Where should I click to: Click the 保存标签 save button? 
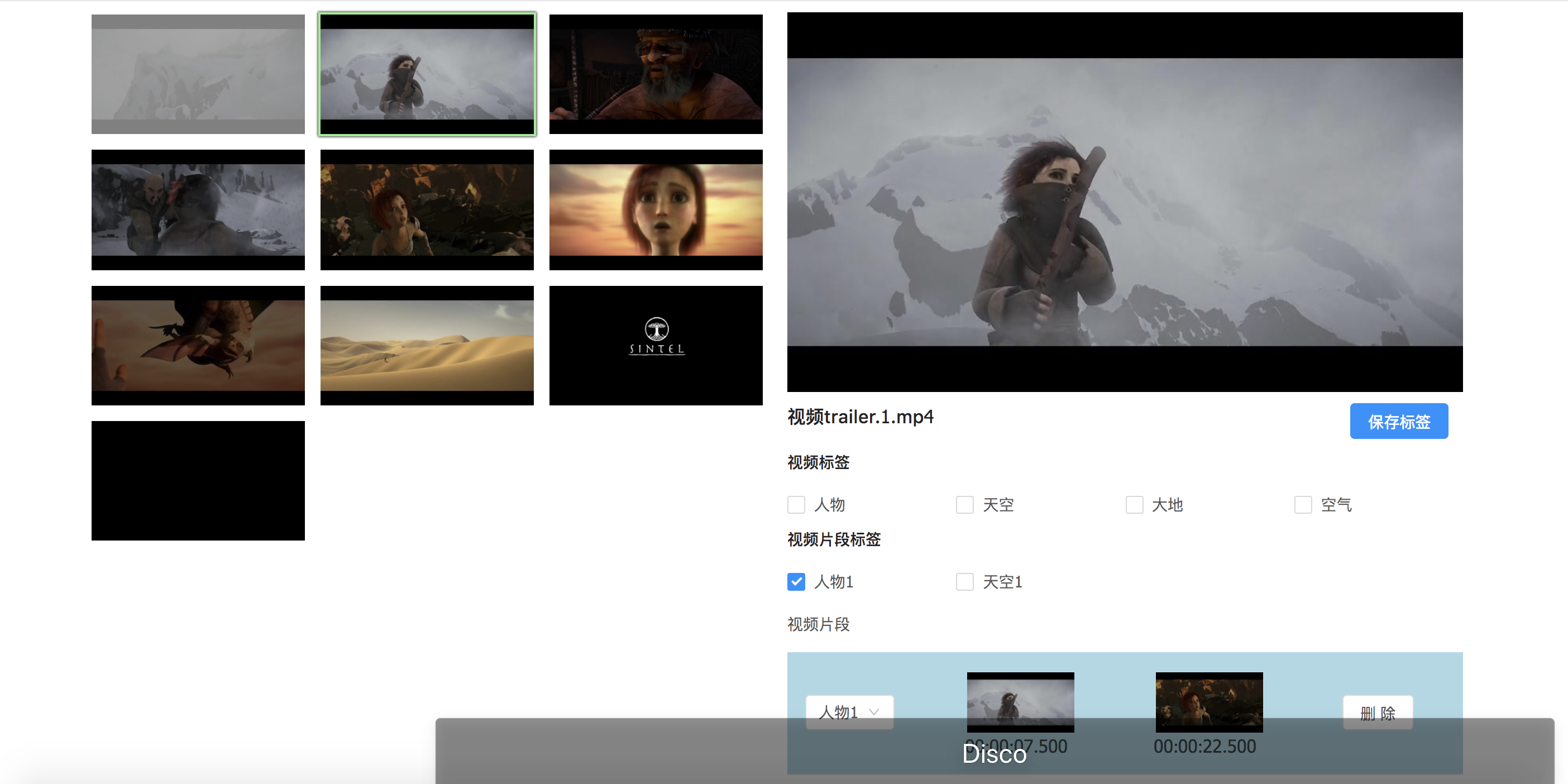pyautogui.click(x=1398, y=421)
